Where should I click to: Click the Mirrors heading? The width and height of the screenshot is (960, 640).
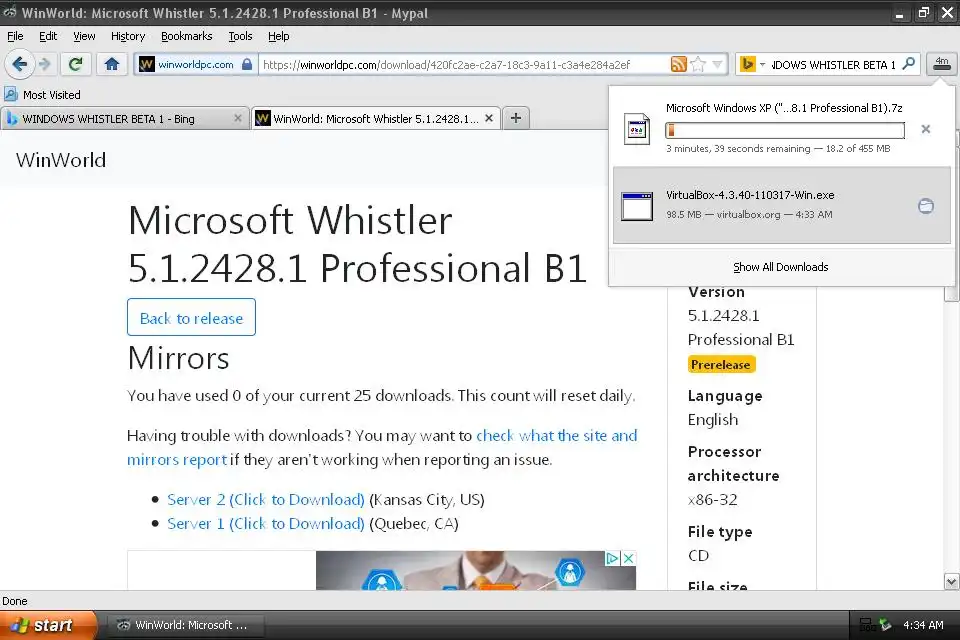[x=178, y=358]
